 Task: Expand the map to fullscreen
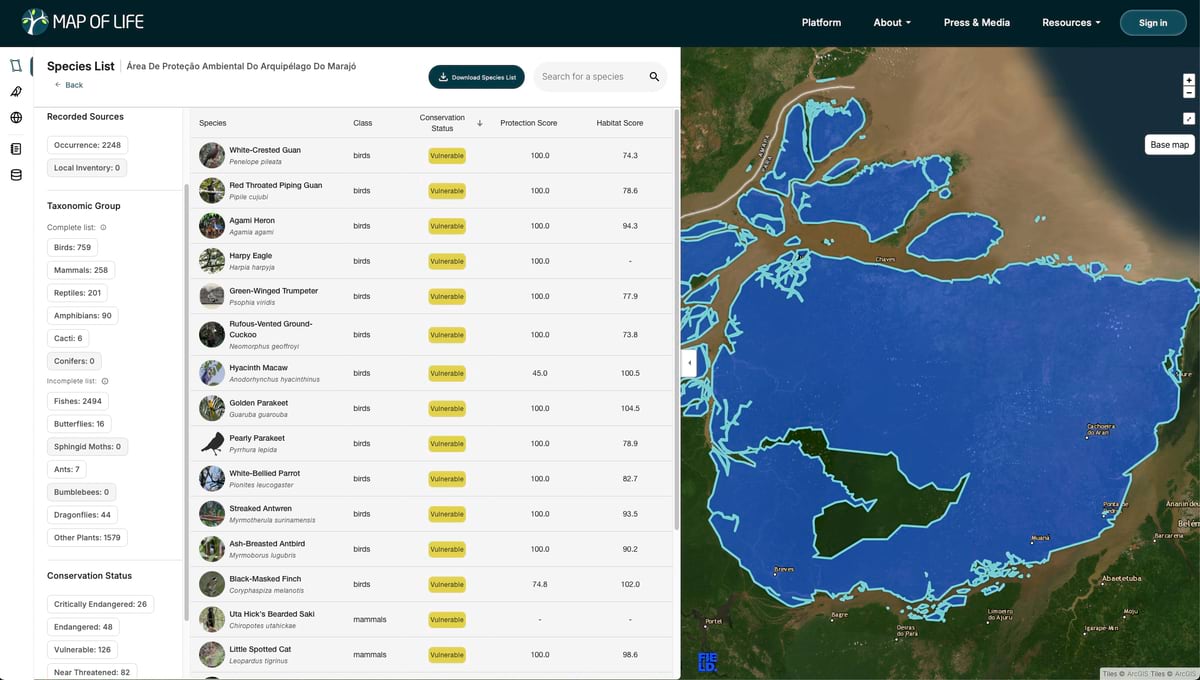pyautogui.click(x=1189, y=119)
